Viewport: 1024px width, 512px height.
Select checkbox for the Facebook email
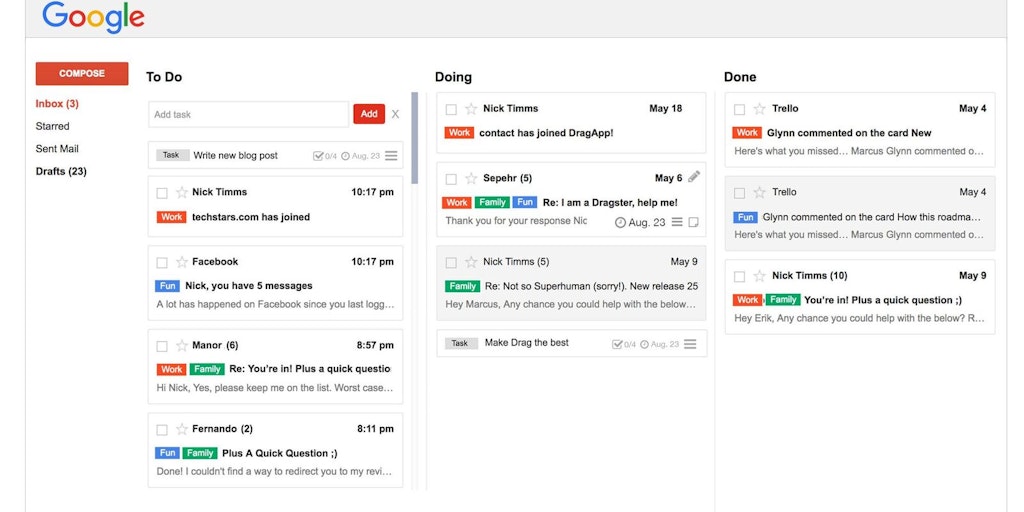pos(162,263)
